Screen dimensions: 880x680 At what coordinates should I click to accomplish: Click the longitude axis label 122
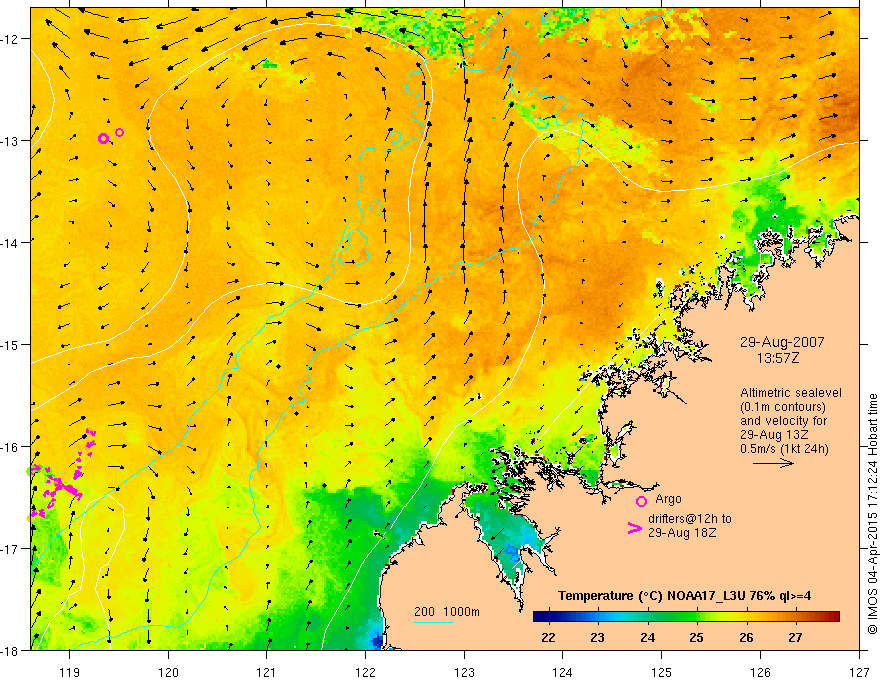tap(365, 672)
